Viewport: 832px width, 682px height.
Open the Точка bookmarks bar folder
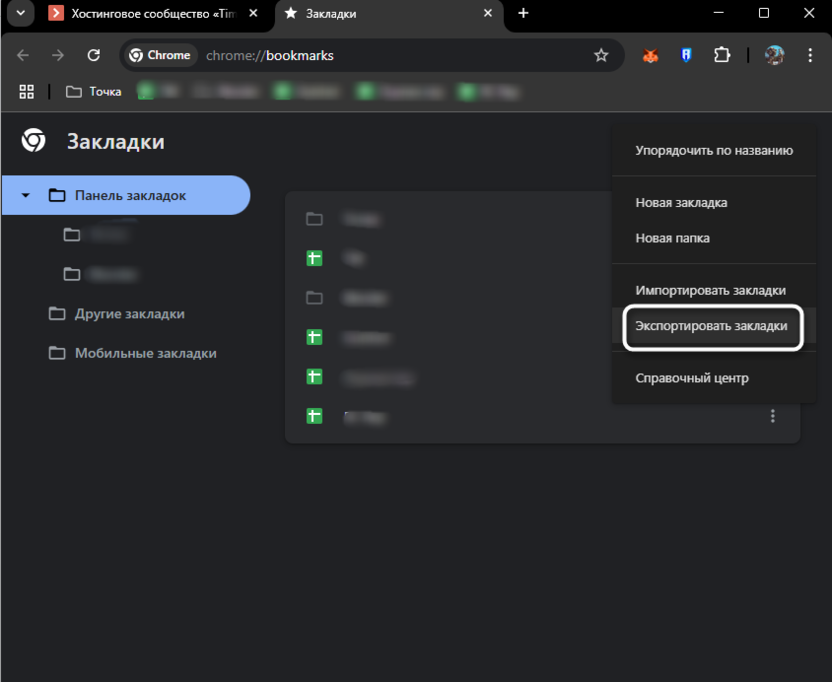coord(93,92)
